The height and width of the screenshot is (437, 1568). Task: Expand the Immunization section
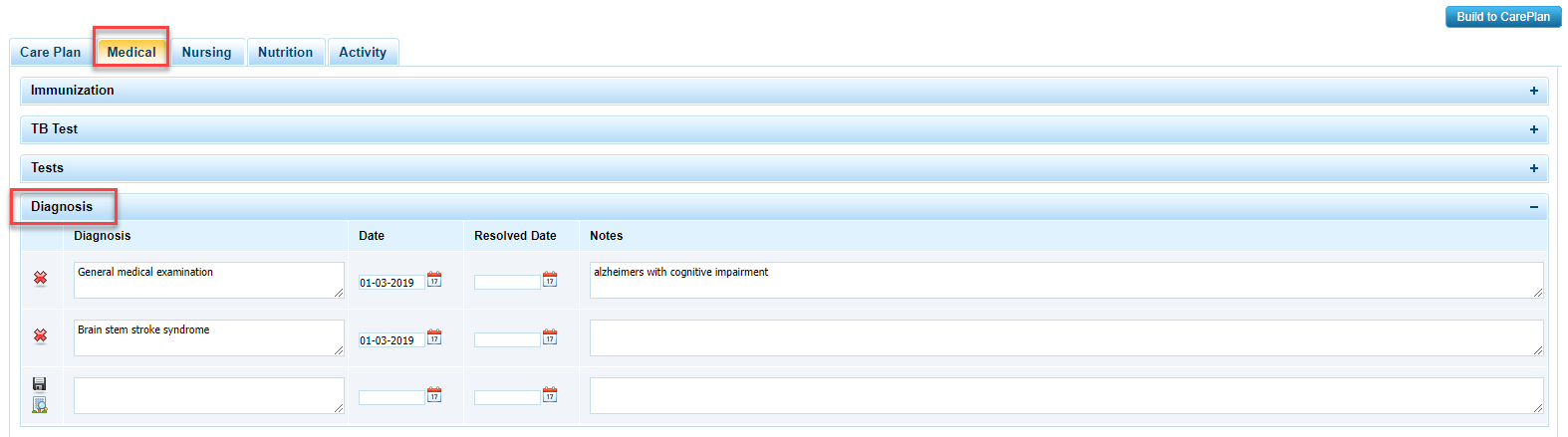tap(1533, 91)
